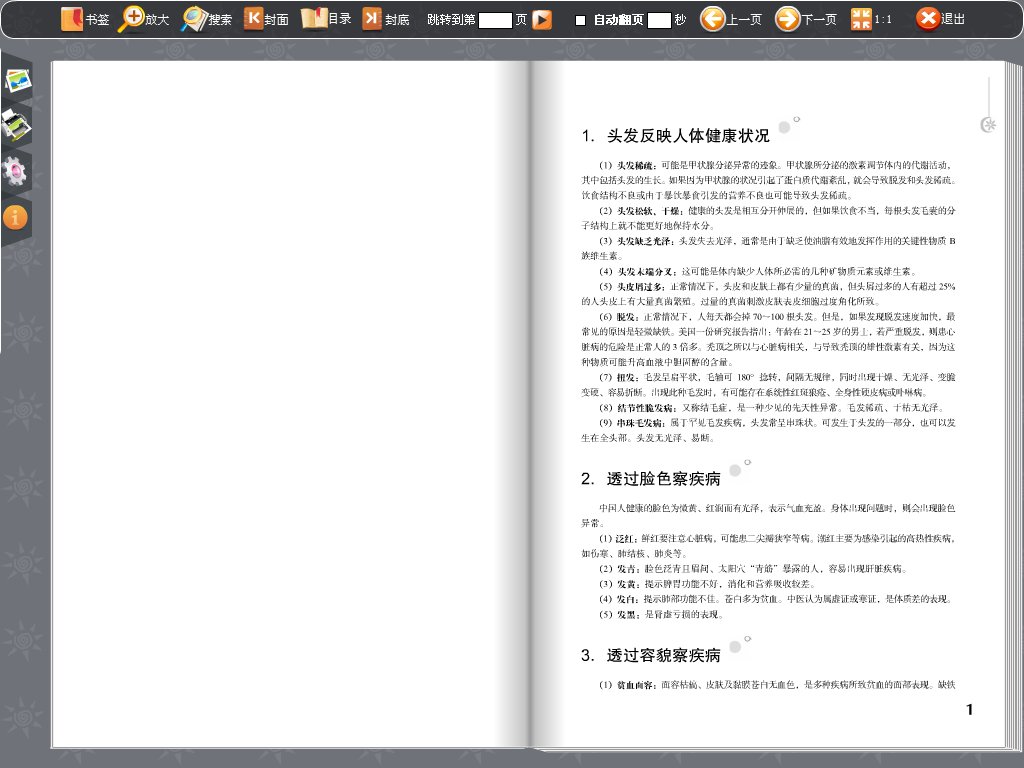
Task: Enable the auto page flip (自动翻页) checkbox
Action: (580, 20)
